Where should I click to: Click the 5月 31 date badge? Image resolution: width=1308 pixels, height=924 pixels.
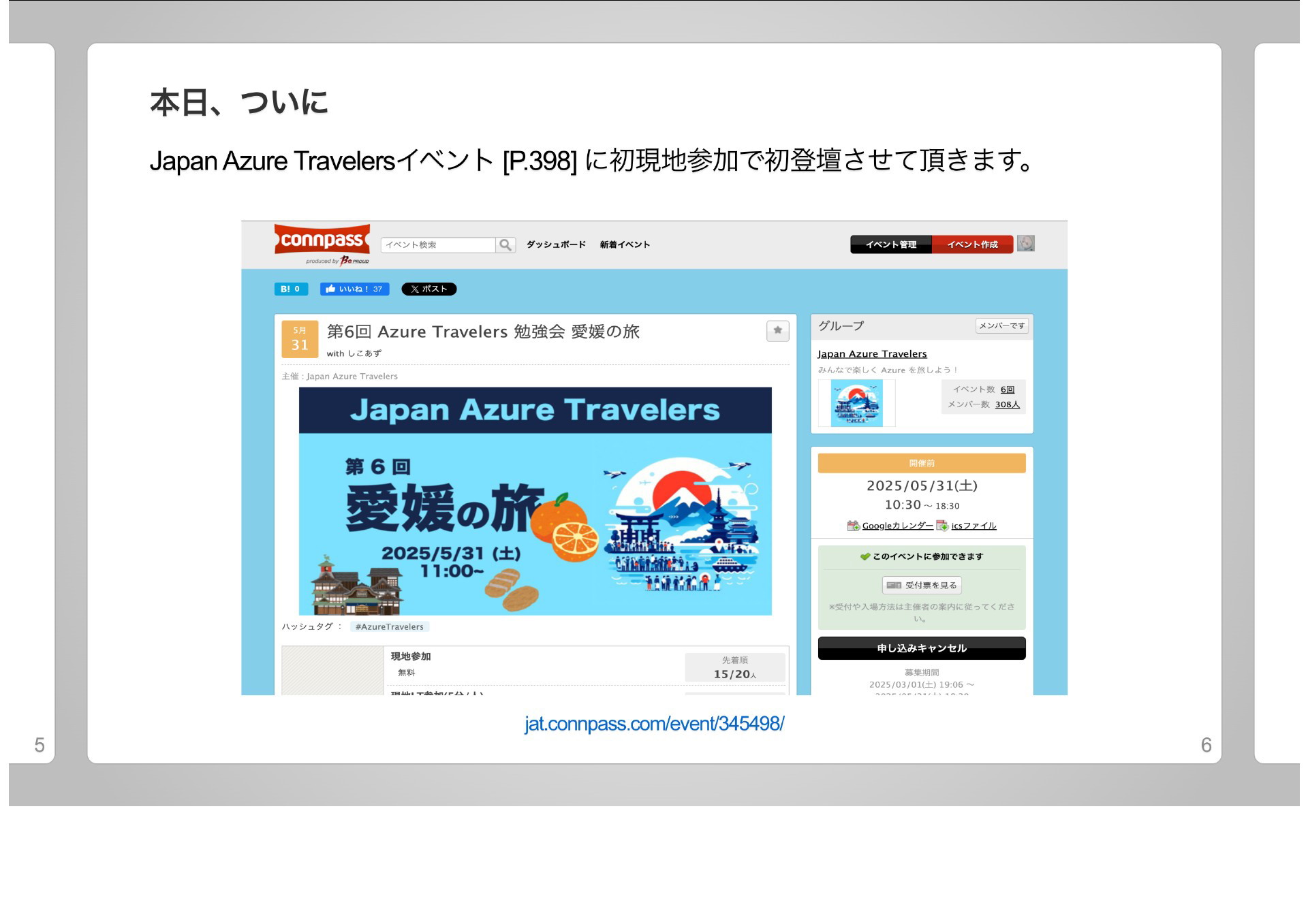coord(300,339)
